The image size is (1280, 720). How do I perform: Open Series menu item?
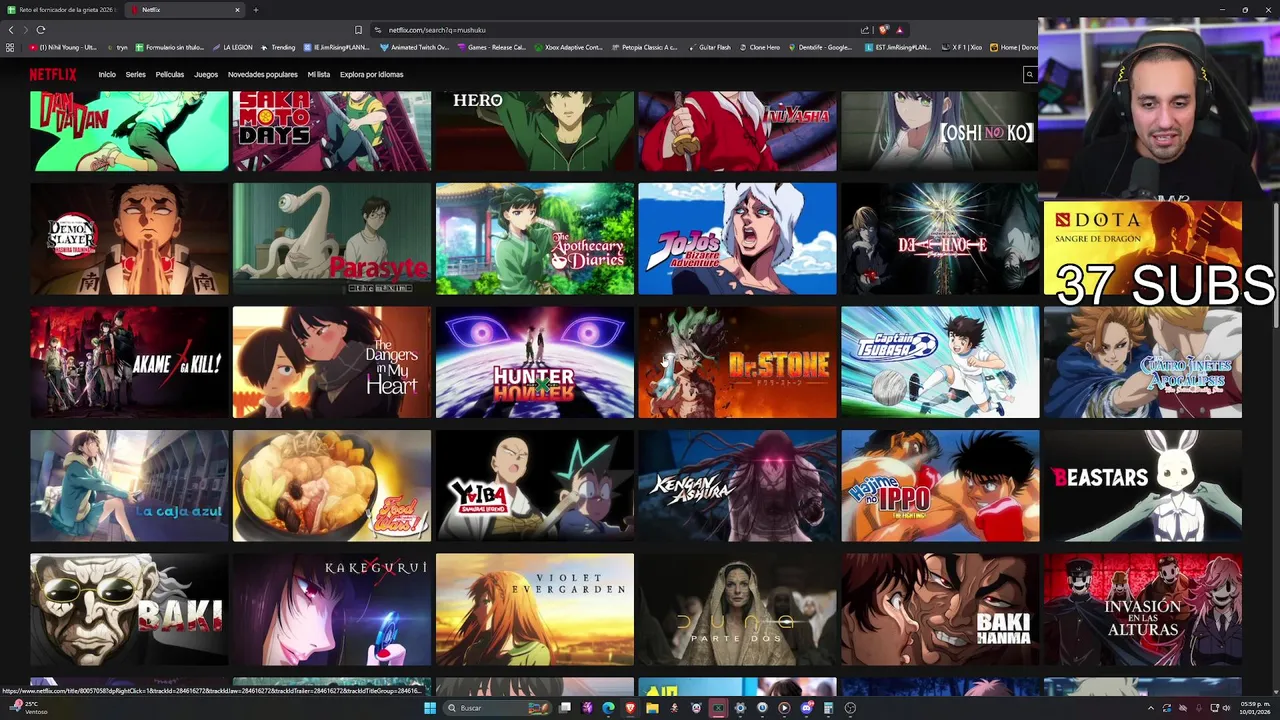(x=136, y=74)
